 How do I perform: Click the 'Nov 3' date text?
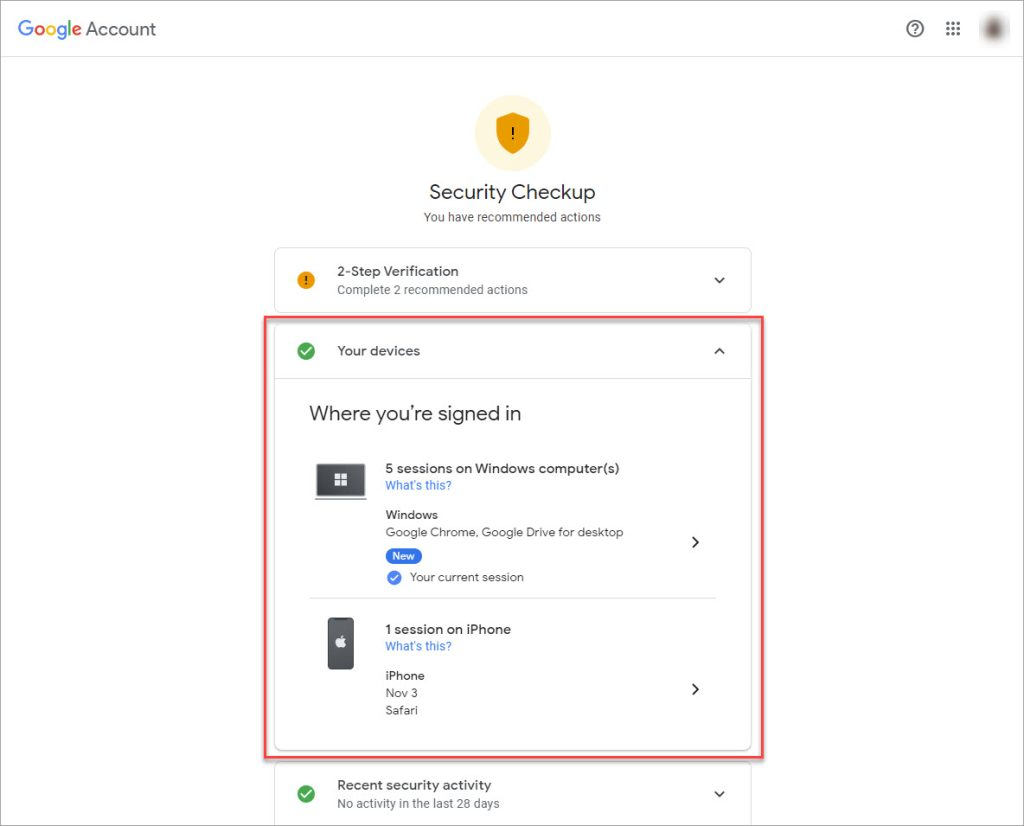pyautogui.click(x=401, y=693)
